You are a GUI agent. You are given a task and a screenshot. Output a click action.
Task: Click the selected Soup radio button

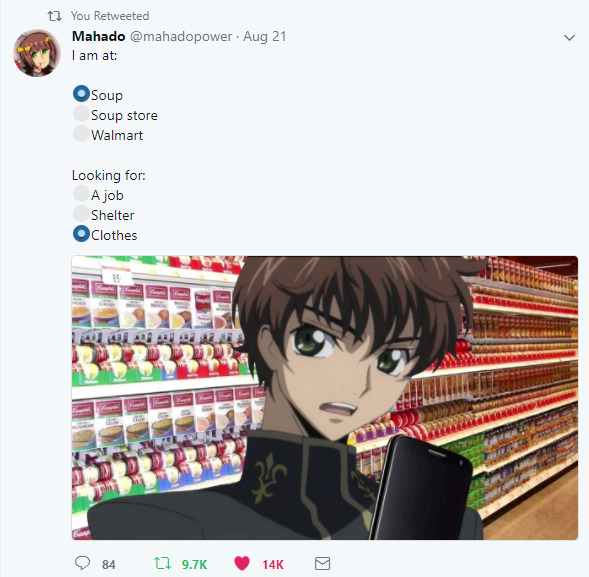tap(81, 94)
